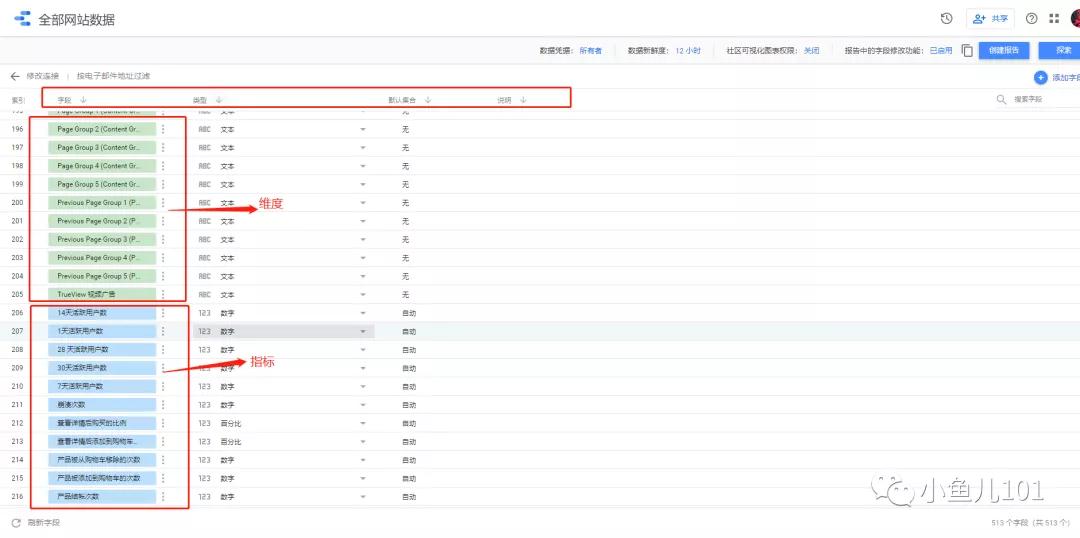This screenshot has height=538, width=1080.
Task: Open three-dot menu for Previous Page Group 3
Action: pos(163,239)
